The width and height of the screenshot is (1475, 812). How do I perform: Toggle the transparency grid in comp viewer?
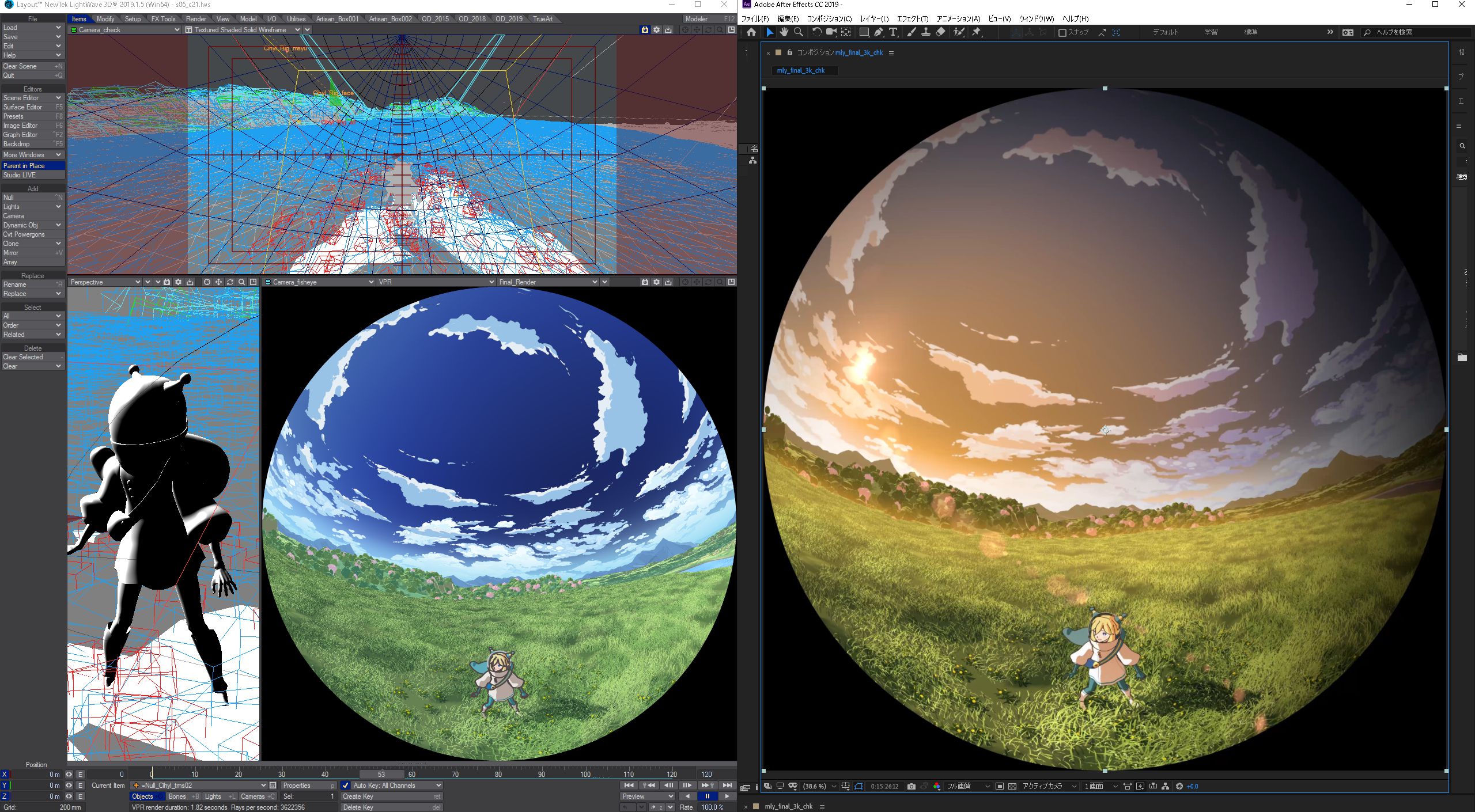tap(1012, 786)
